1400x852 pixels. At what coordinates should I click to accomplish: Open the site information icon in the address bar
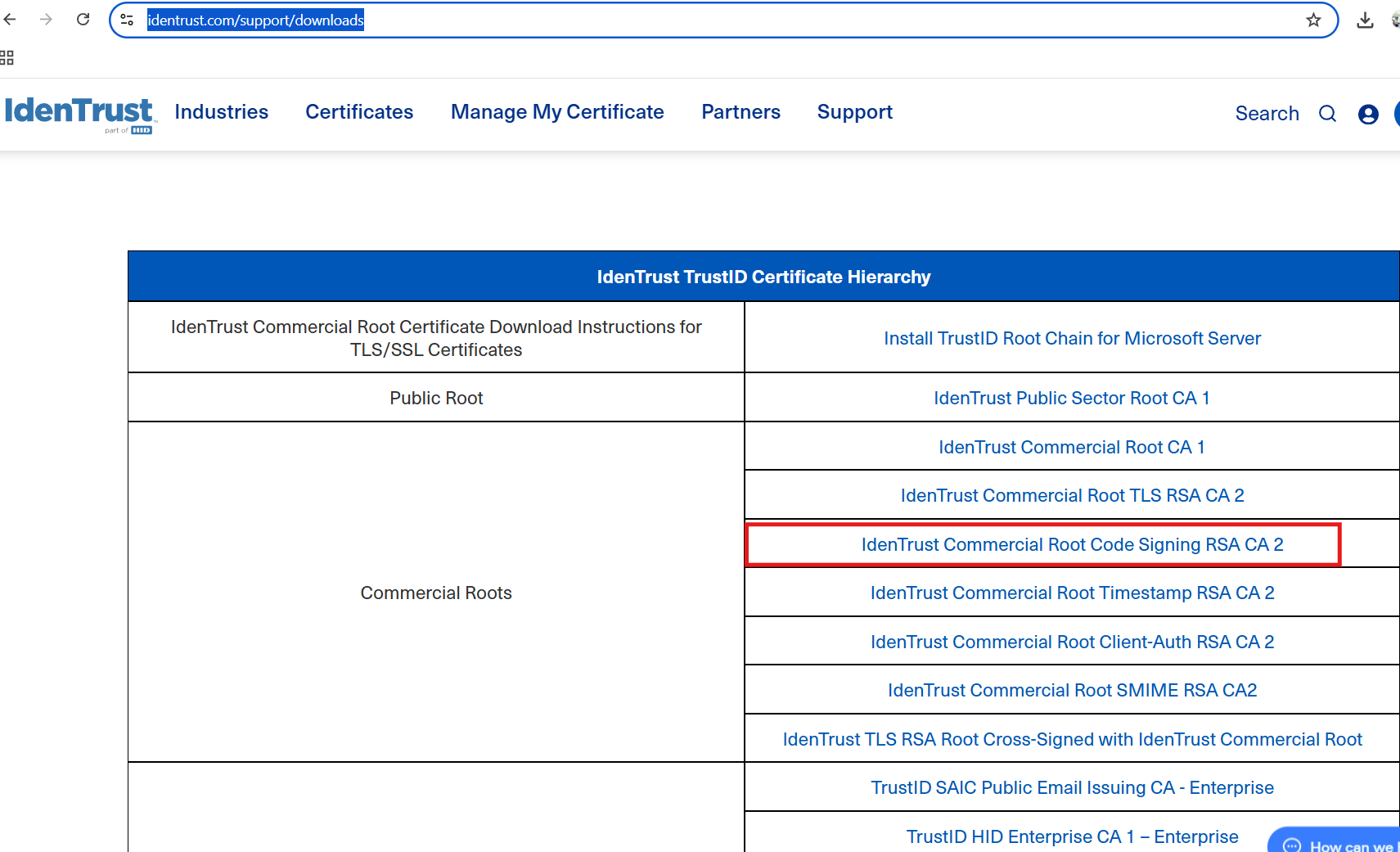127,20
